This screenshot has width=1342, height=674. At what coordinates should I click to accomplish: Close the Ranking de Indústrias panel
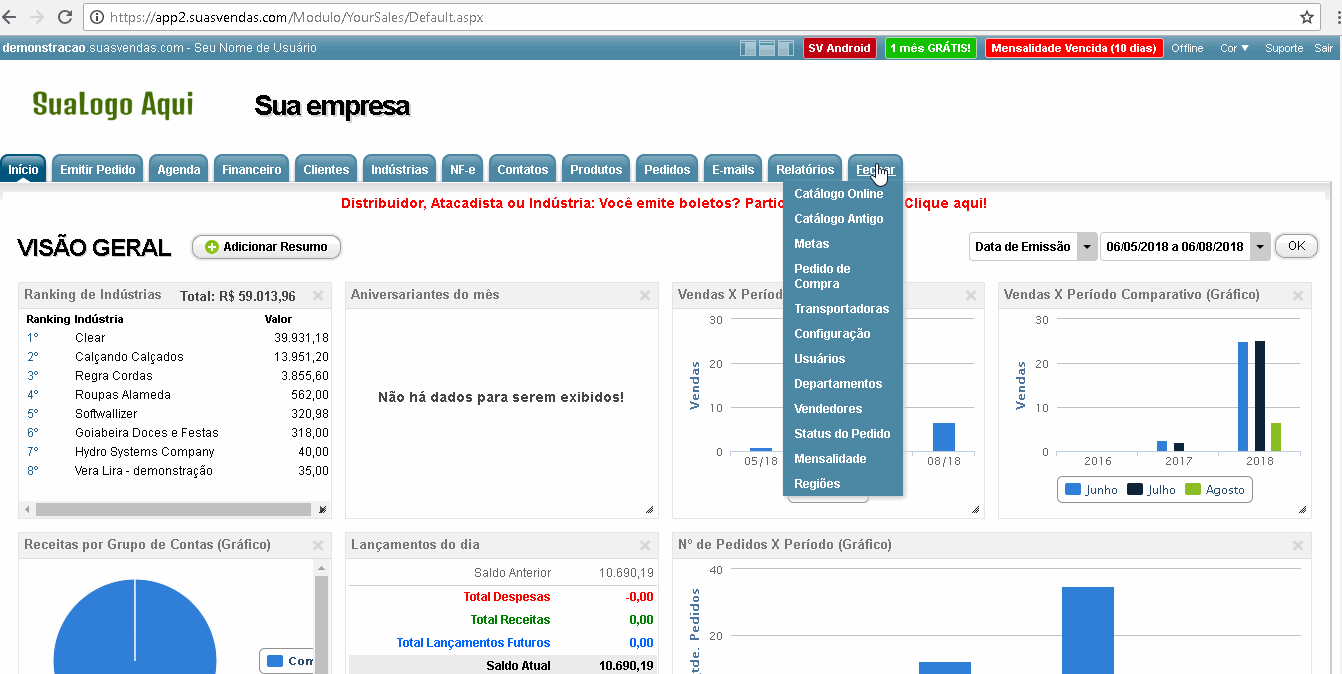tap(318, 295)
